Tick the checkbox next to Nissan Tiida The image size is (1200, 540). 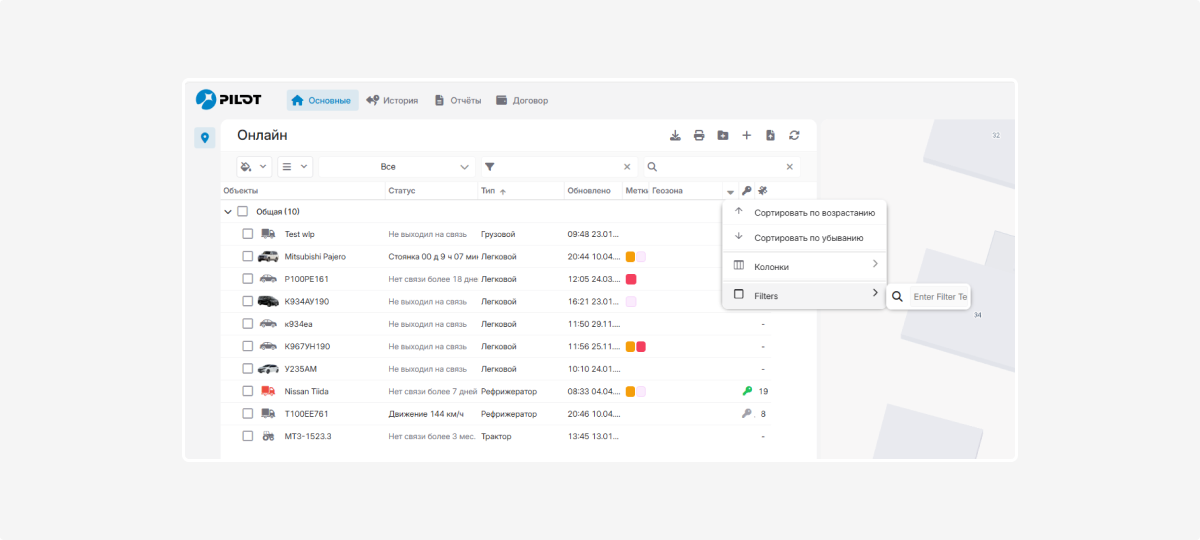click(x=247, y=391)
